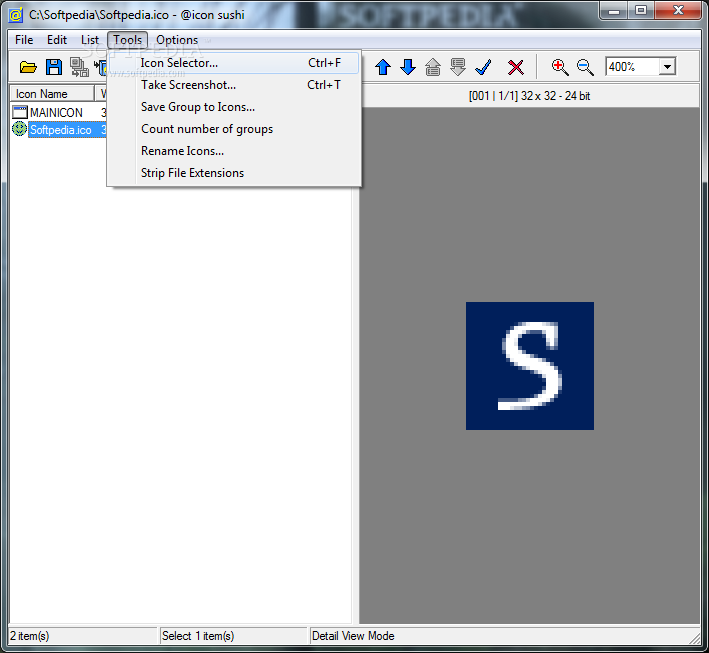
Task: Choose Save Group to Icons...
Action: click(234, 107)
